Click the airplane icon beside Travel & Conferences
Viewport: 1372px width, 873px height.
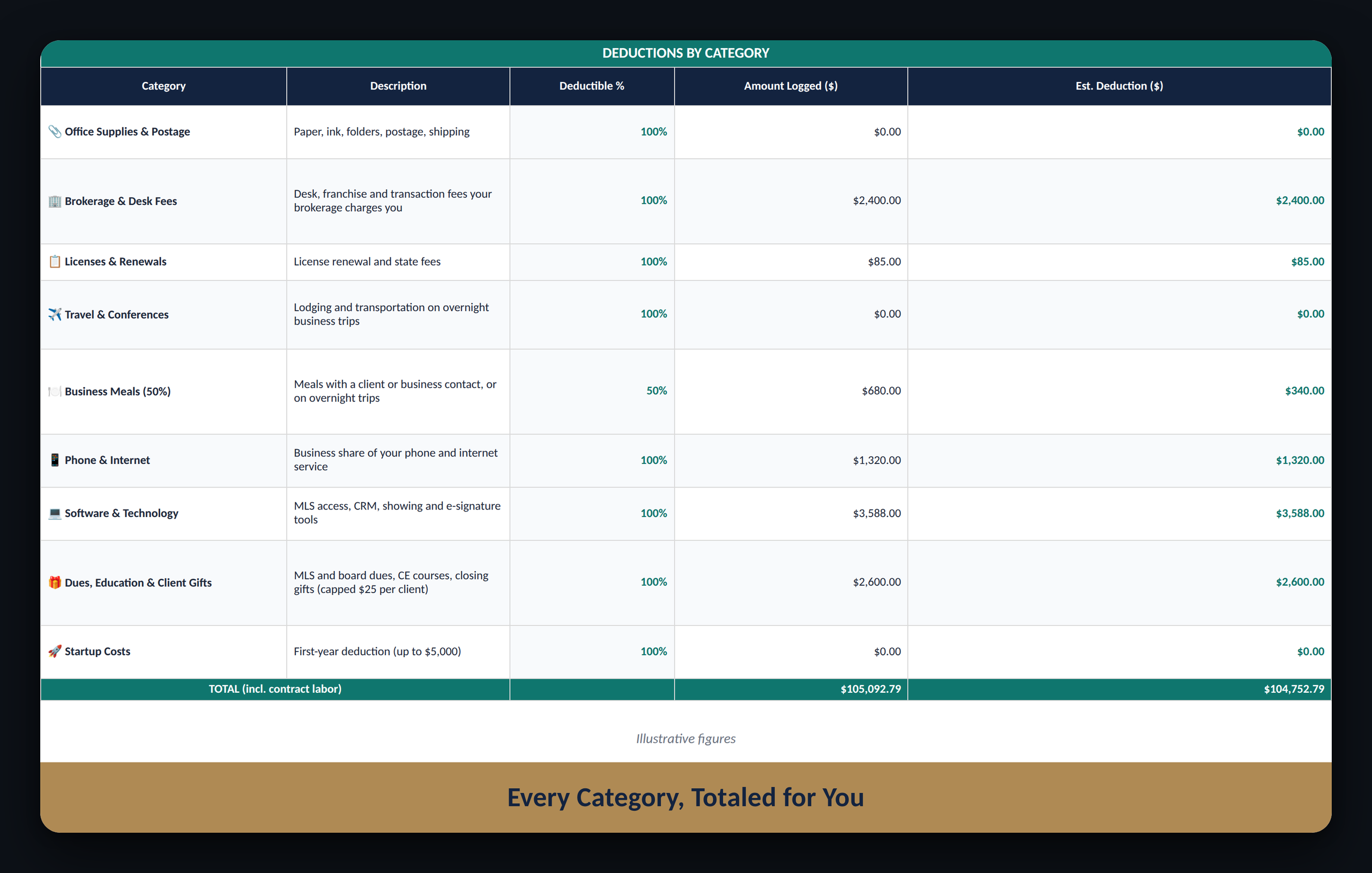coord(55,315)
